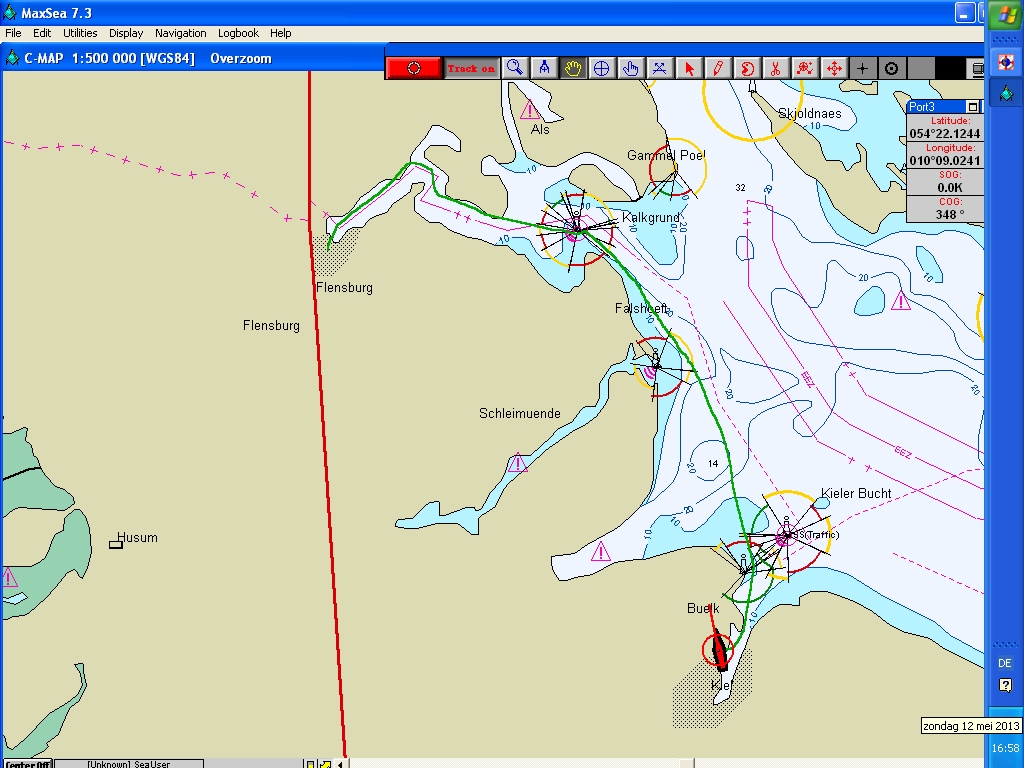The width and height of the screenshot is (1024, 768).
Task: Click the C-MAP 1:500 000 chart title
Action: 110,58
